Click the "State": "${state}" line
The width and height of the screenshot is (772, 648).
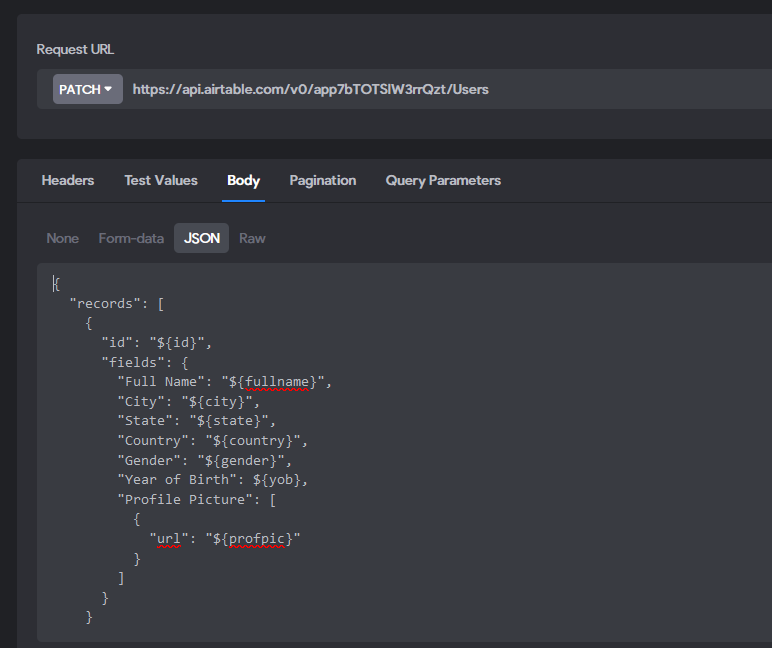pyautogui.click(x=196, y=421)
